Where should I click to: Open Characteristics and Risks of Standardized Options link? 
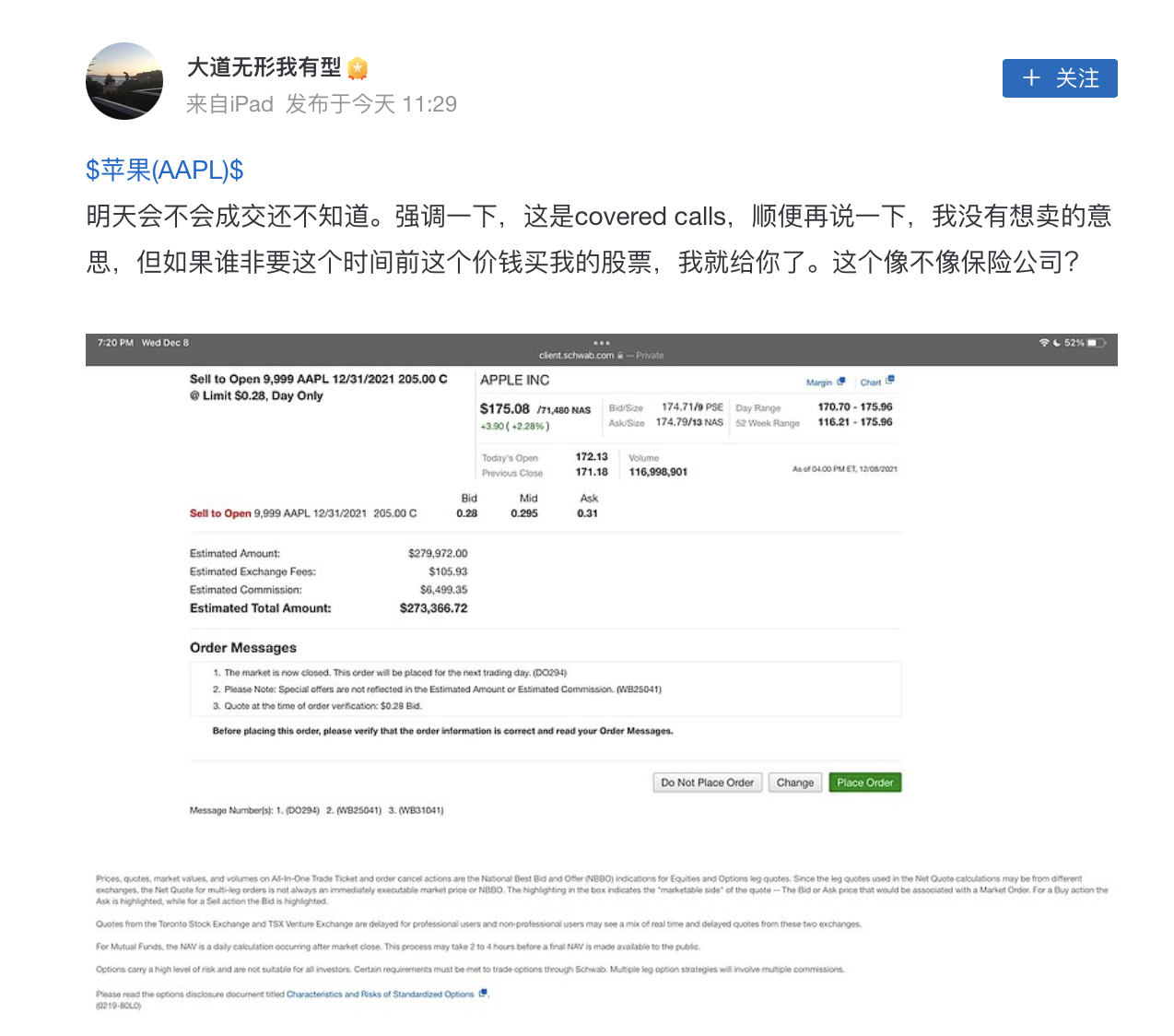click(380, 994)
